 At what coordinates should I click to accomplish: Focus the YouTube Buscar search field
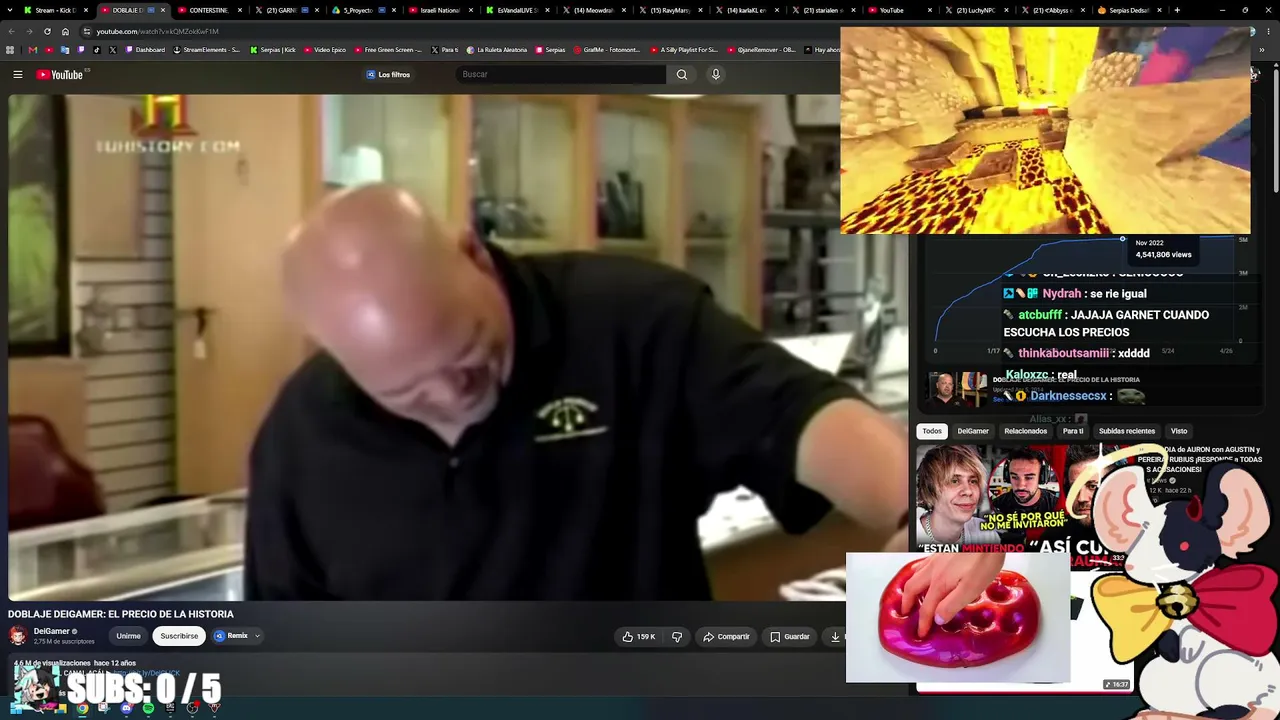point(560,74)
